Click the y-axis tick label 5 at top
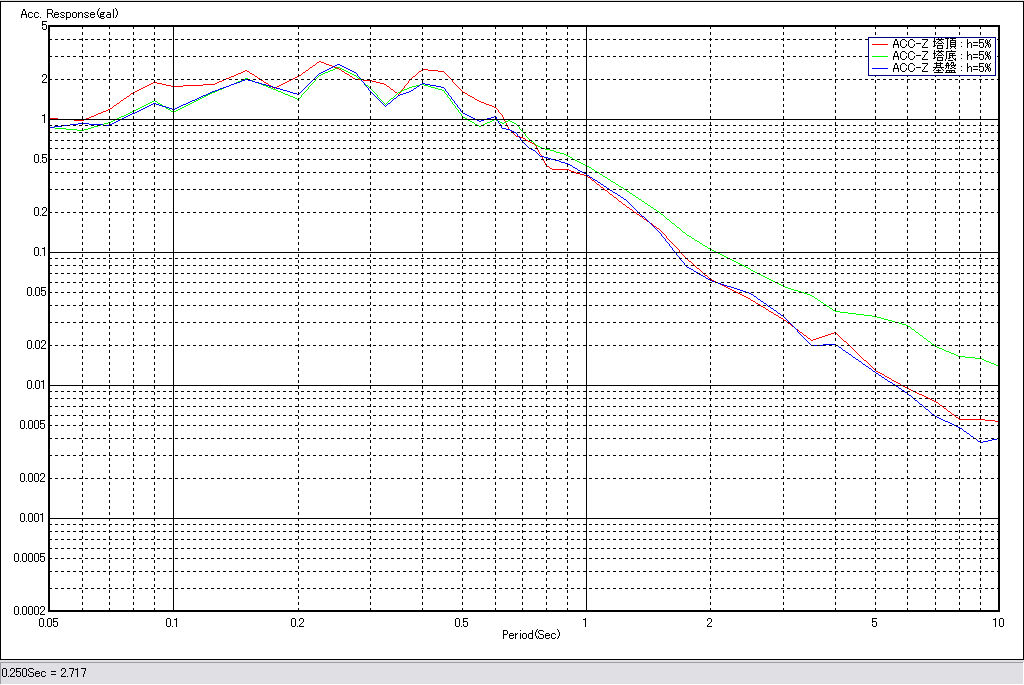Image resolution: width=1024 pixels, height=685 pixels. 44,26
